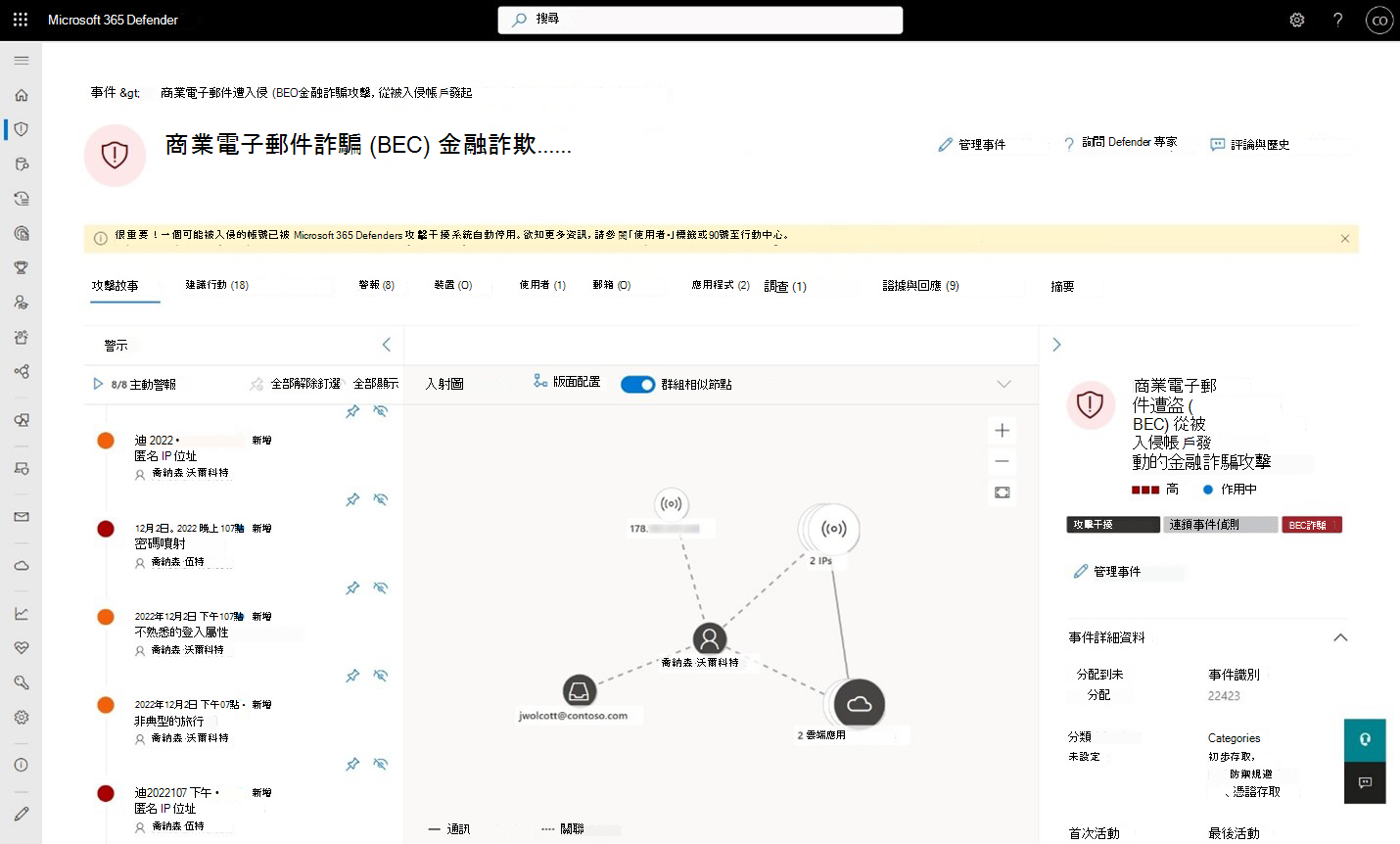Select the user node in the graph
This screenshot has width=1400, height=844.
click(x=709, y=638)
